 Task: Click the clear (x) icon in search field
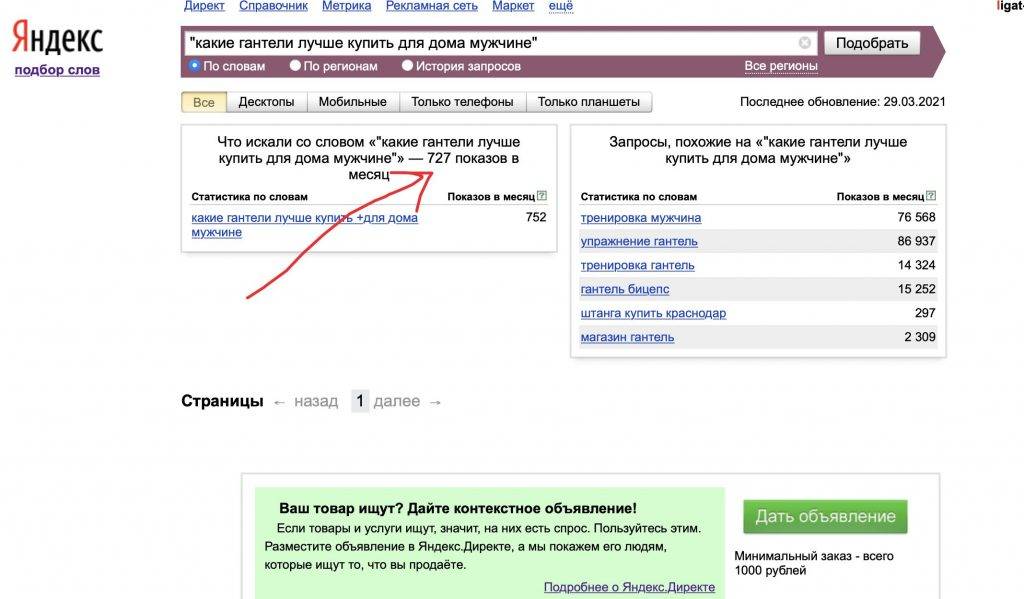805,43
